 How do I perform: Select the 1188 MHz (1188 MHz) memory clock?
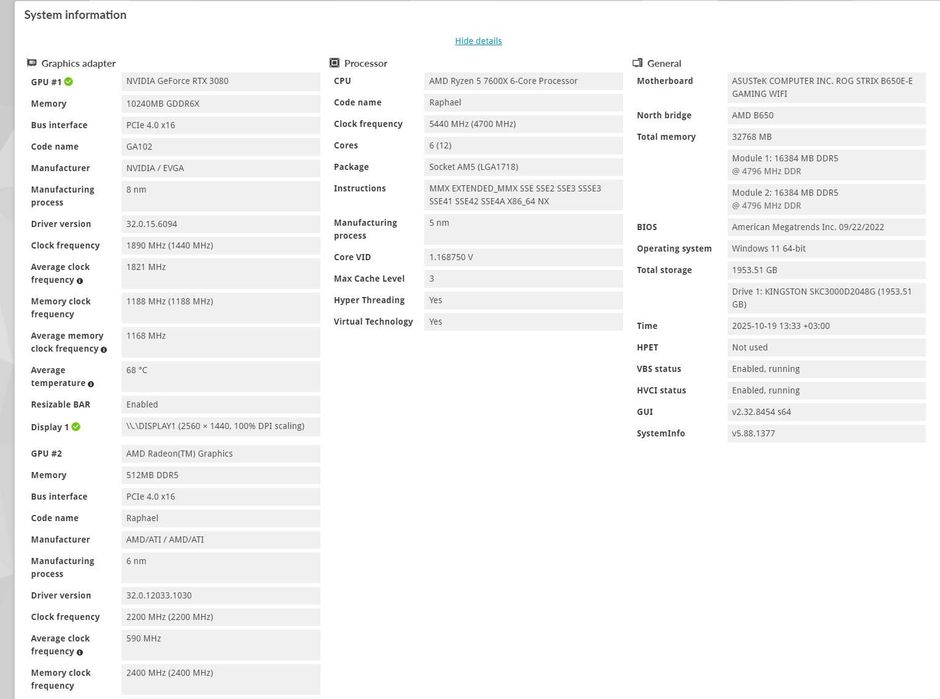pyautogui.click(x=221, y=308)
